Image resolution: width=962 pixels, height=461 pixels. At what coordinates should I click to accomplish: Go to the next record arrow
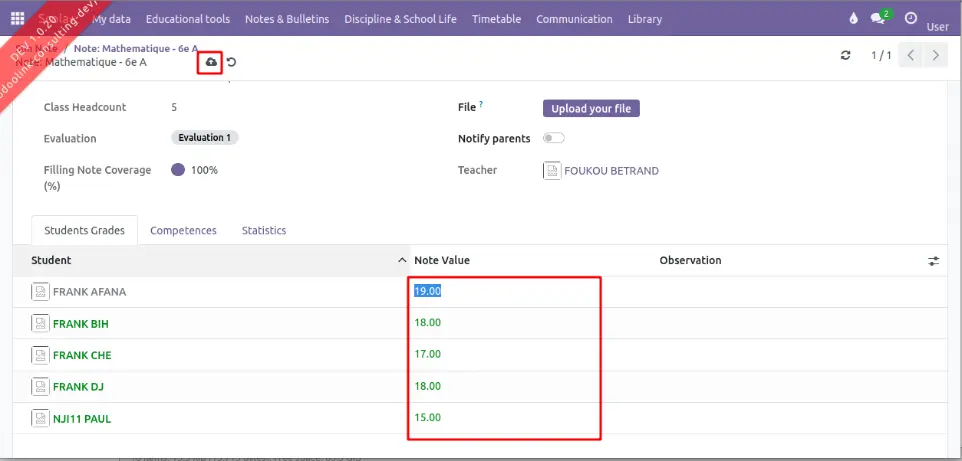pos(935,56)
